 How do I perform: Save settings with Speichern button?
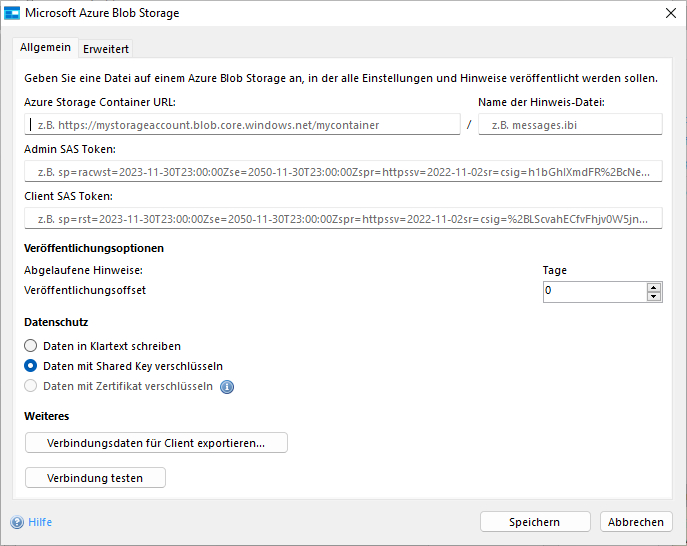coord(535,522)
